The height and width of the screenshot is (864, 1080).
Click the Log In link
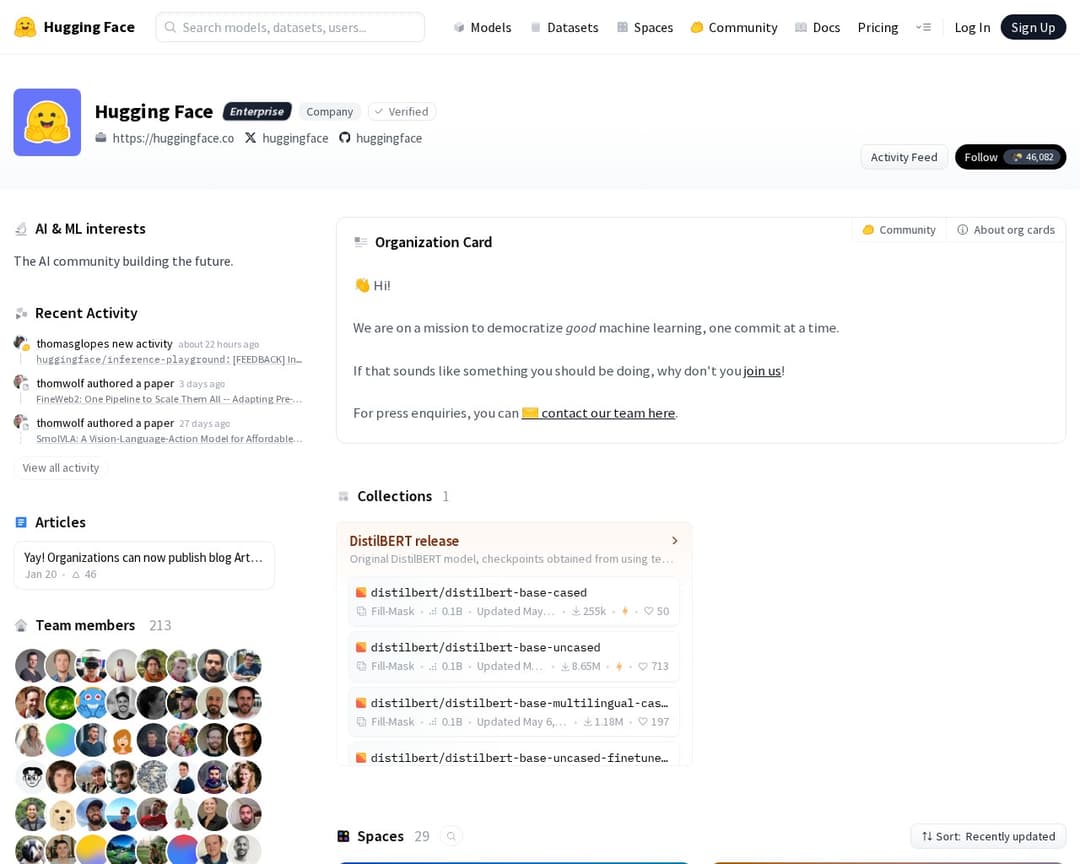(x=972, y=28)
